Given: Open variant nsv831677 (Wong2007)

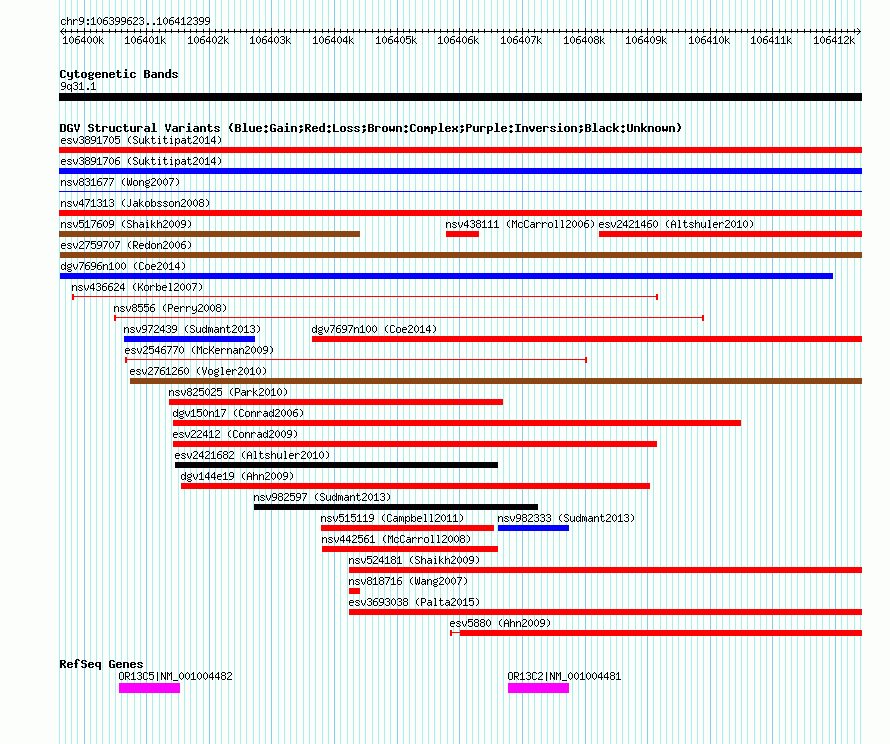Looking at the screenshot, I should (x=460, y=192).
